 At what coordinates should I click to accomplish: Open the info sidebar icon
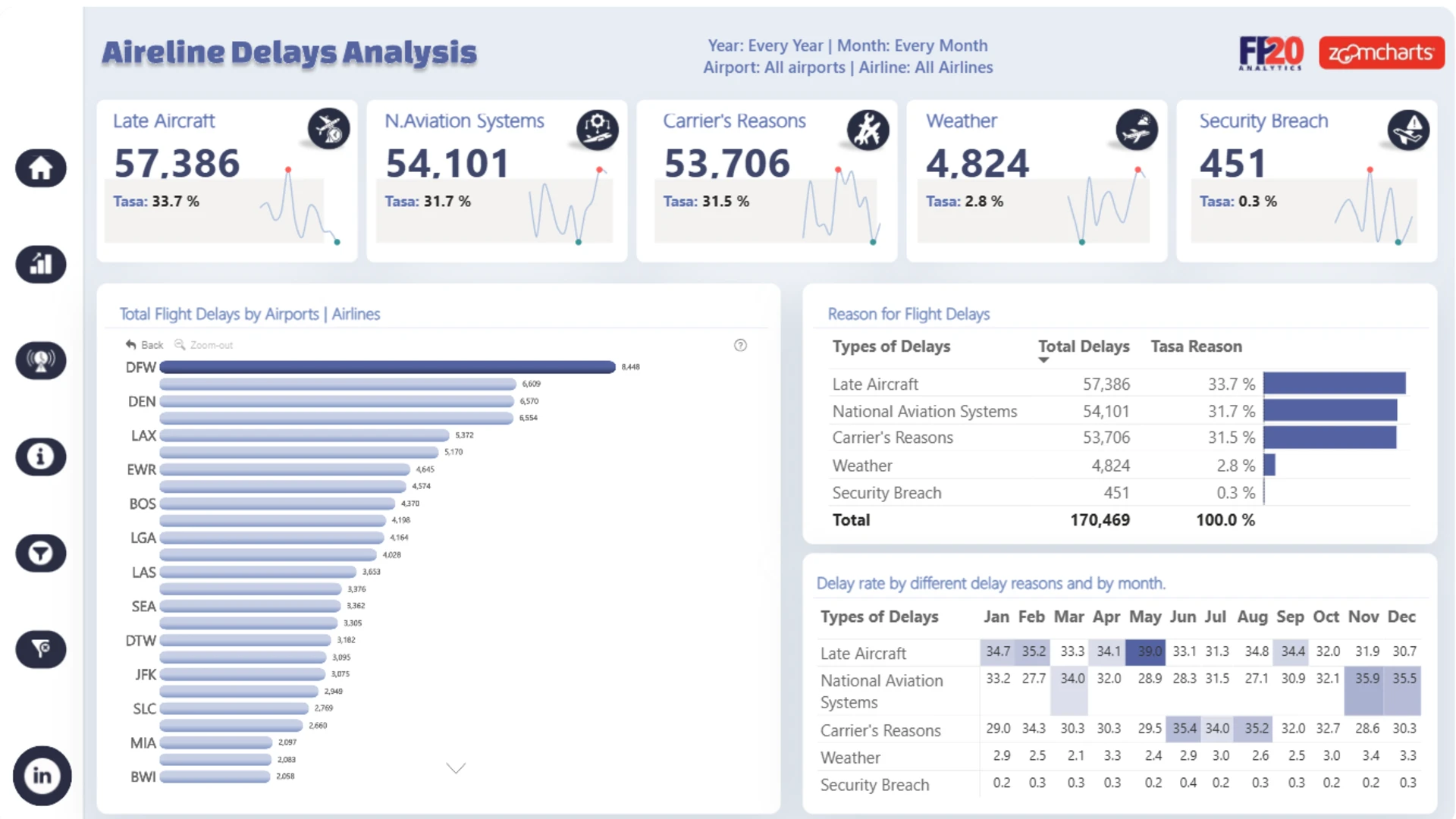click(41, 457)
